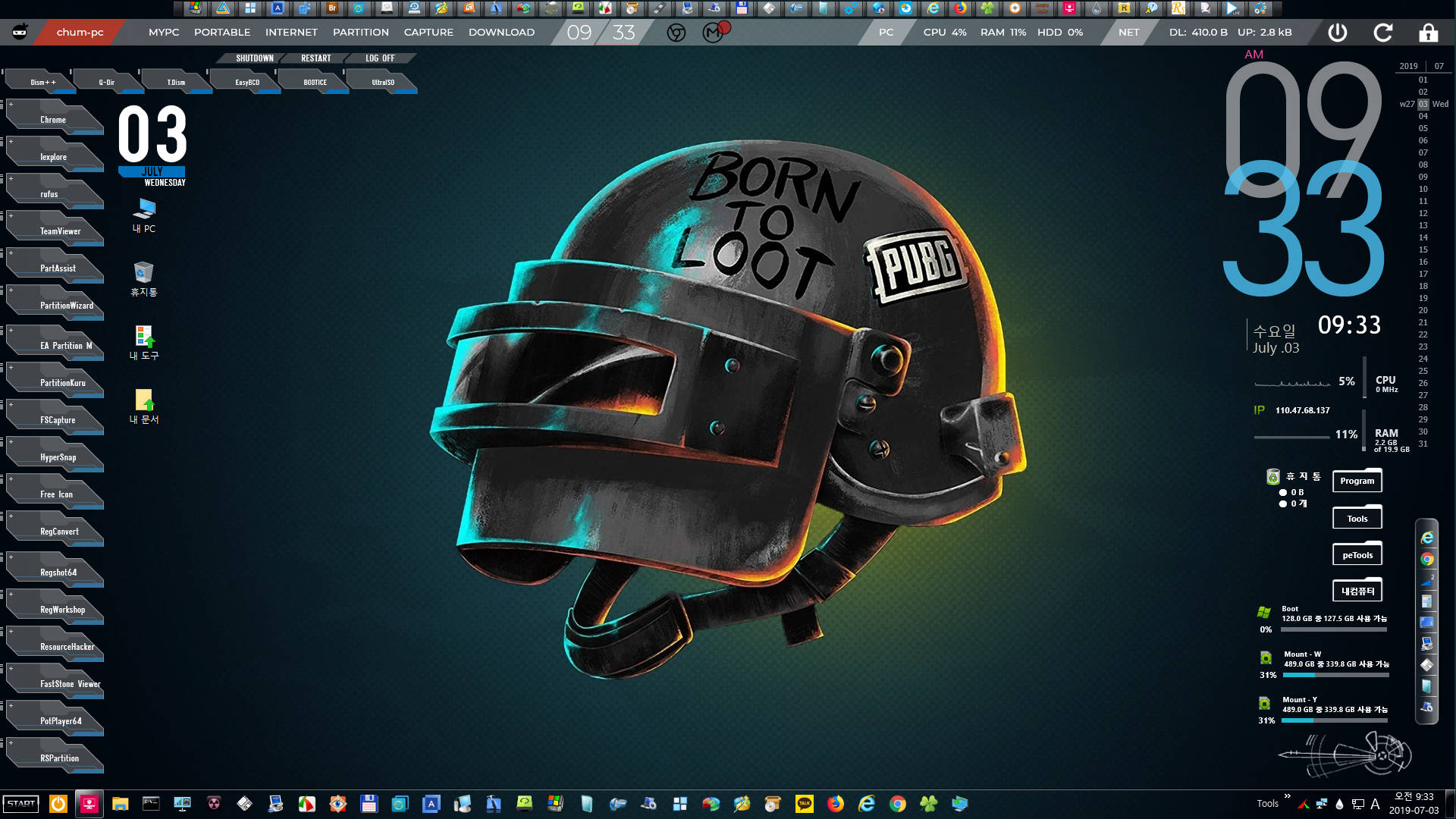Image resolution: width=1456 pixels, height=819 pixels.
Task: Open the command prompt icon on taskbar
Action: coord(151,804)
